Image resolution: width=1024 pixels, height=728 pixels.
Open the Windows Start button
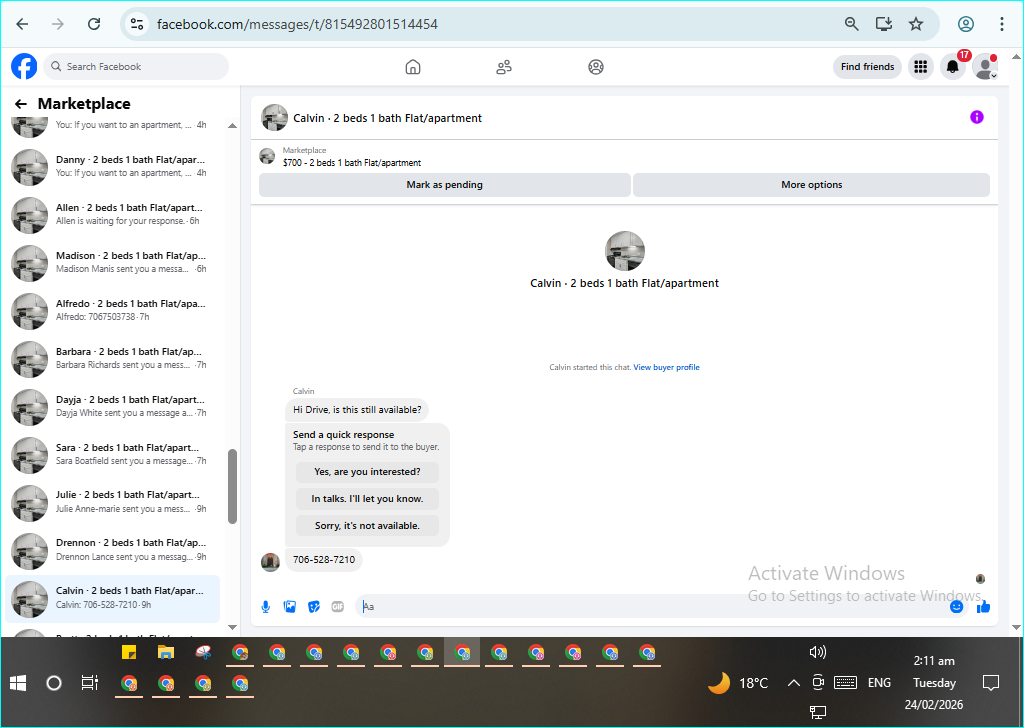[18, 683]
